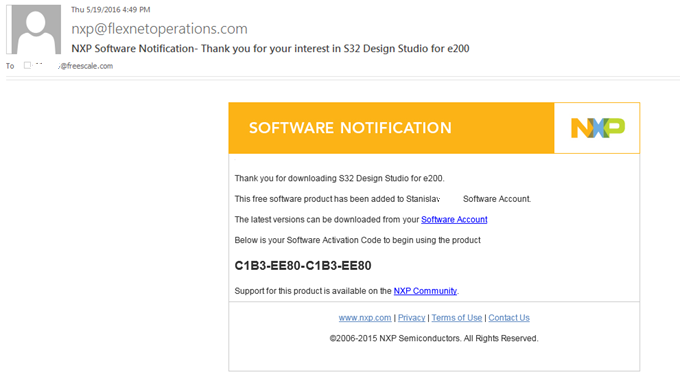Click the activation code C1B3-EE80-C1B3-EE80
682x392 pixels.
[303, 266]
